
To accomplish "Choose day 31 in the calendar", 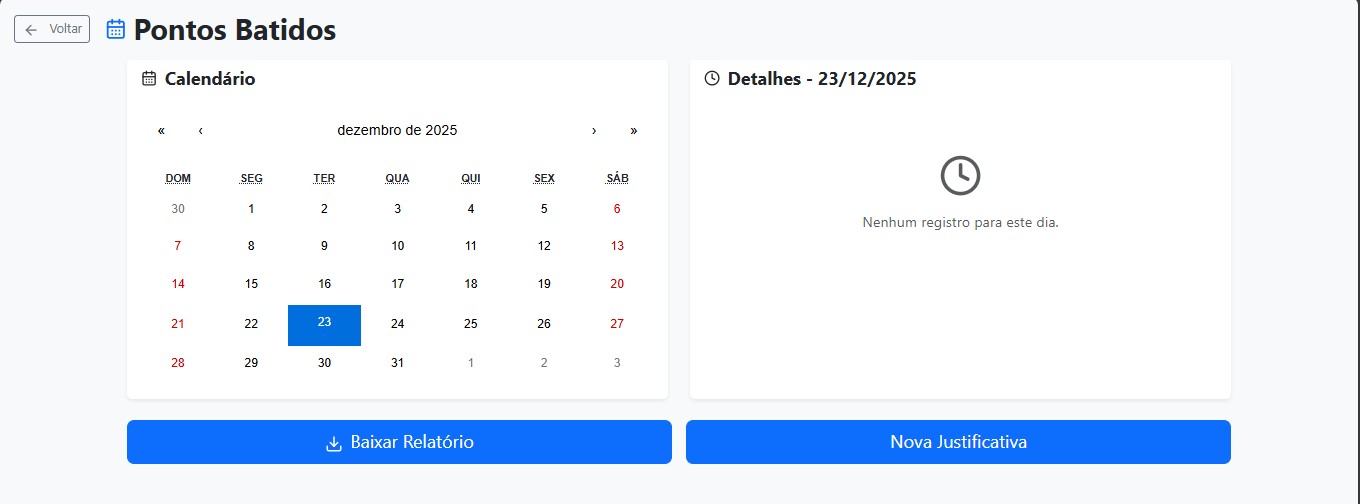I will tap(398, 363).
